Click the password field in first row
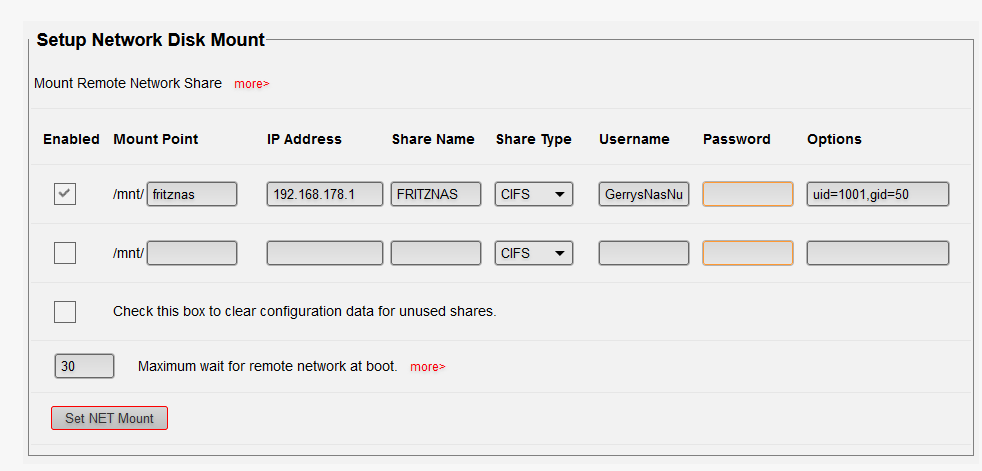Image resolution: width=982 pixels, height=471 pixels. tap(748, 194)
